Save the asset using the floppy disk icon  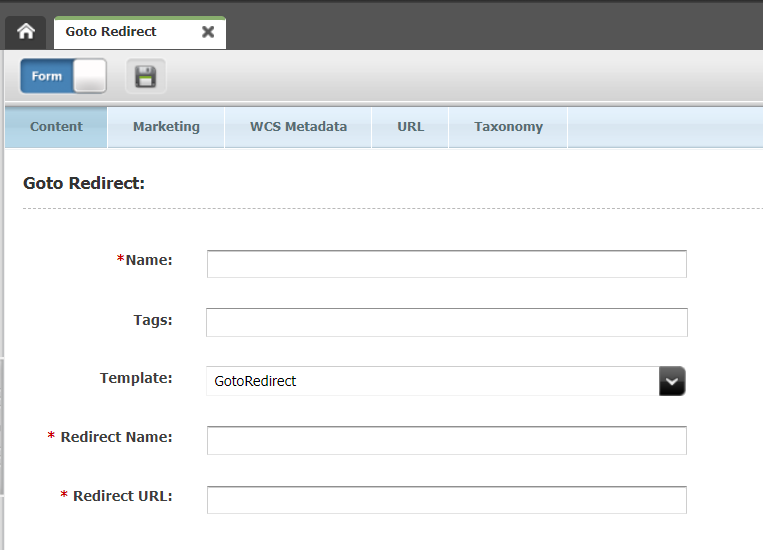146,76
